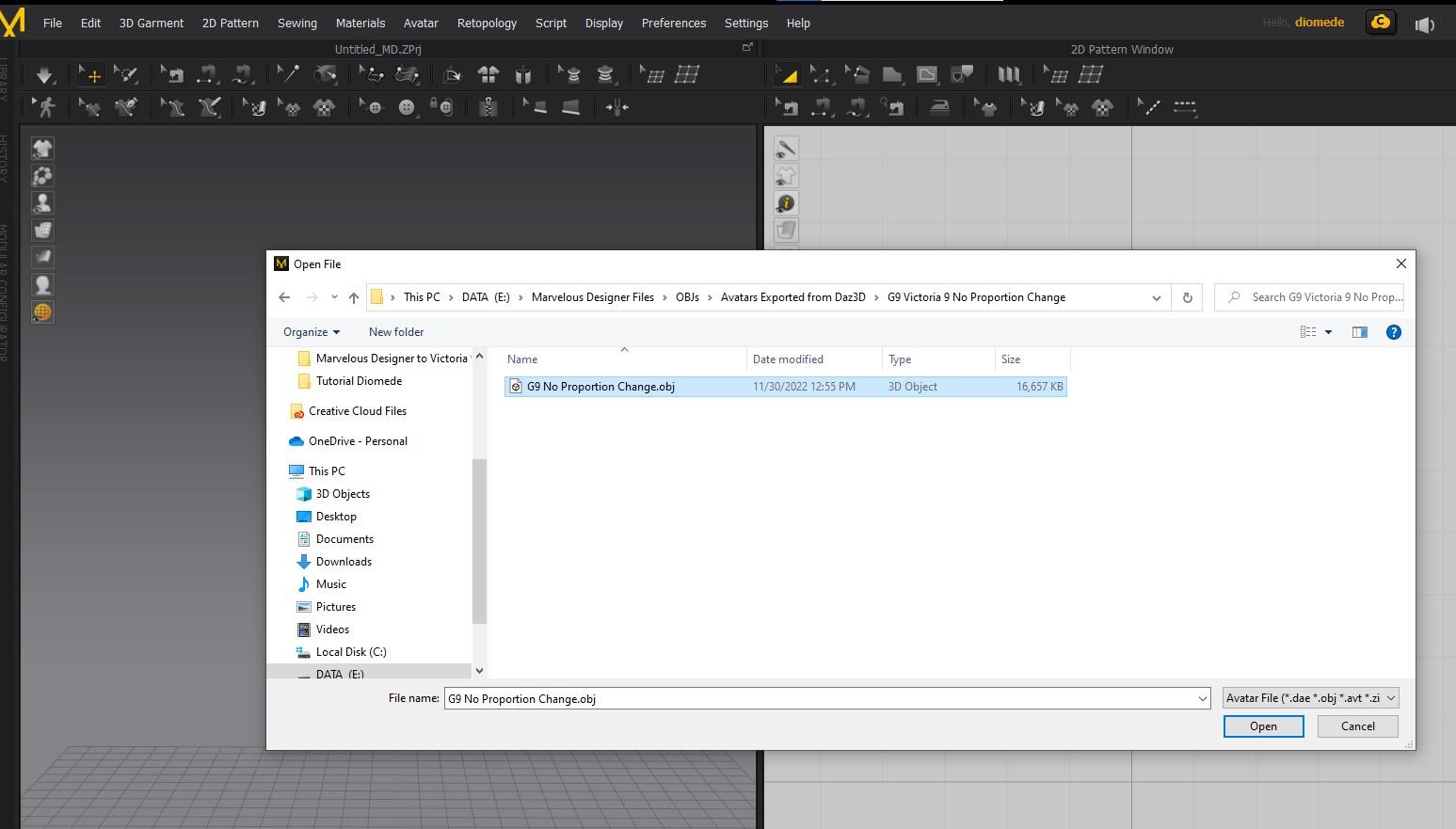Select the Steam iron tool in 2D toolbar
Screen dimensions: 1456x829
pos(939,107)
